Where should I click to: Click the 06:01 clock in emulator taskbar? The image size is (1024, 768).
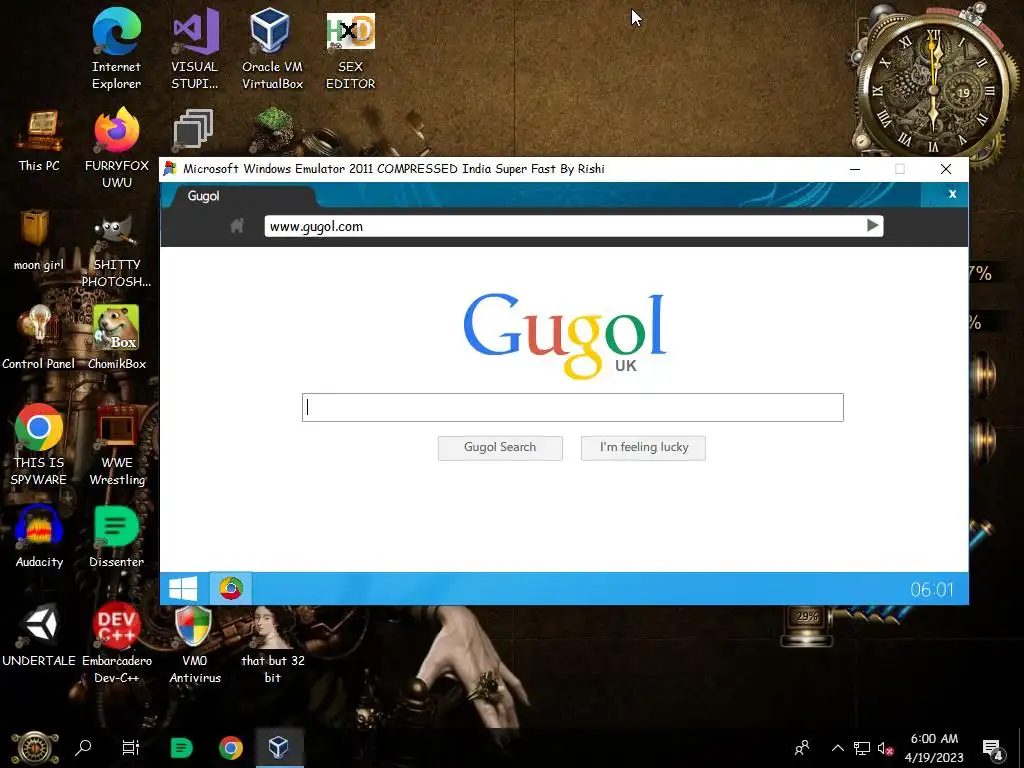point(932,590)
